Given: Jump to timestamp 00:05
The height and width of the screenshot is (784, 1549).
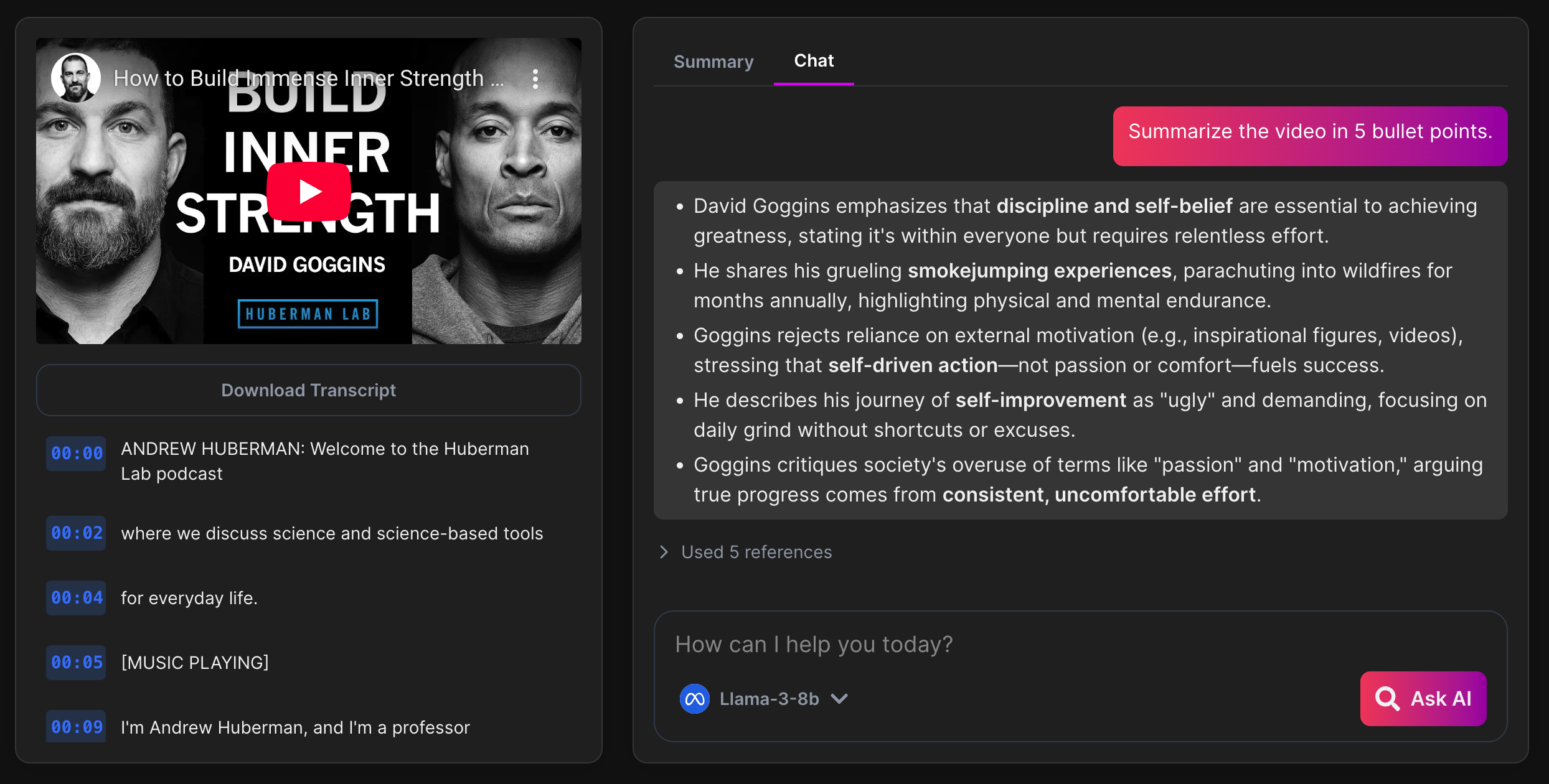Looking at the screenshot, I should pos(76,663).
